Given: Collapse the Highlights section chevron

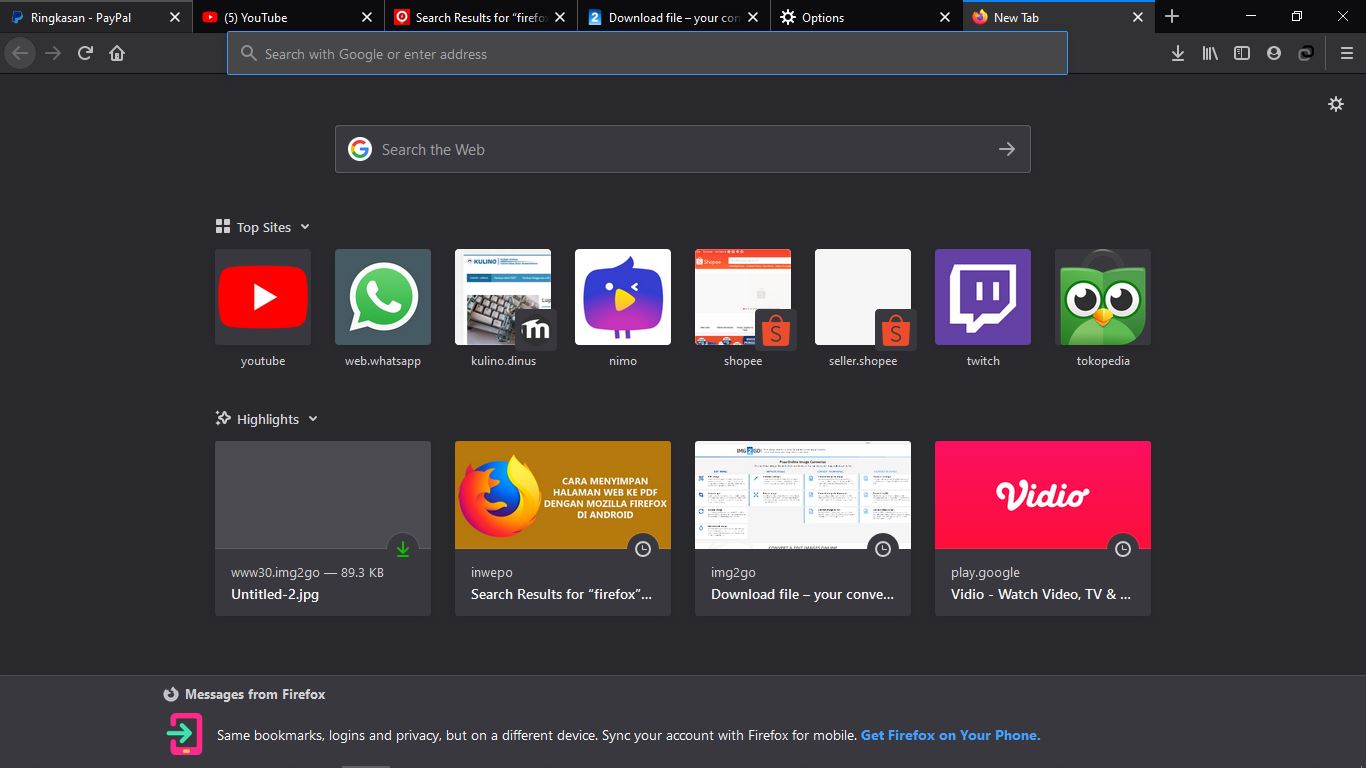Looking at the screenshot, I should tap(313, 419).
